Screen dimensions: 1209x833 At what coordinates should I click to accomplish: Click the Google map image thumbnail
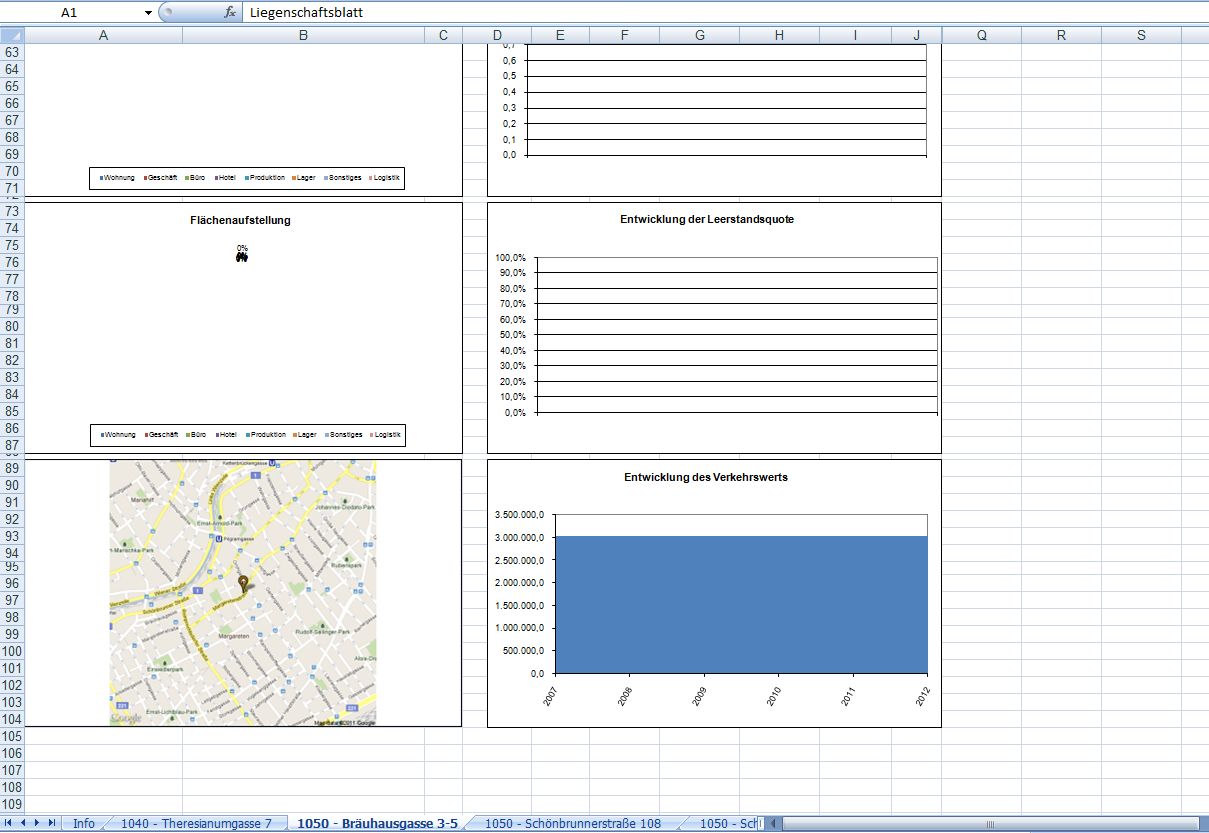243,593
